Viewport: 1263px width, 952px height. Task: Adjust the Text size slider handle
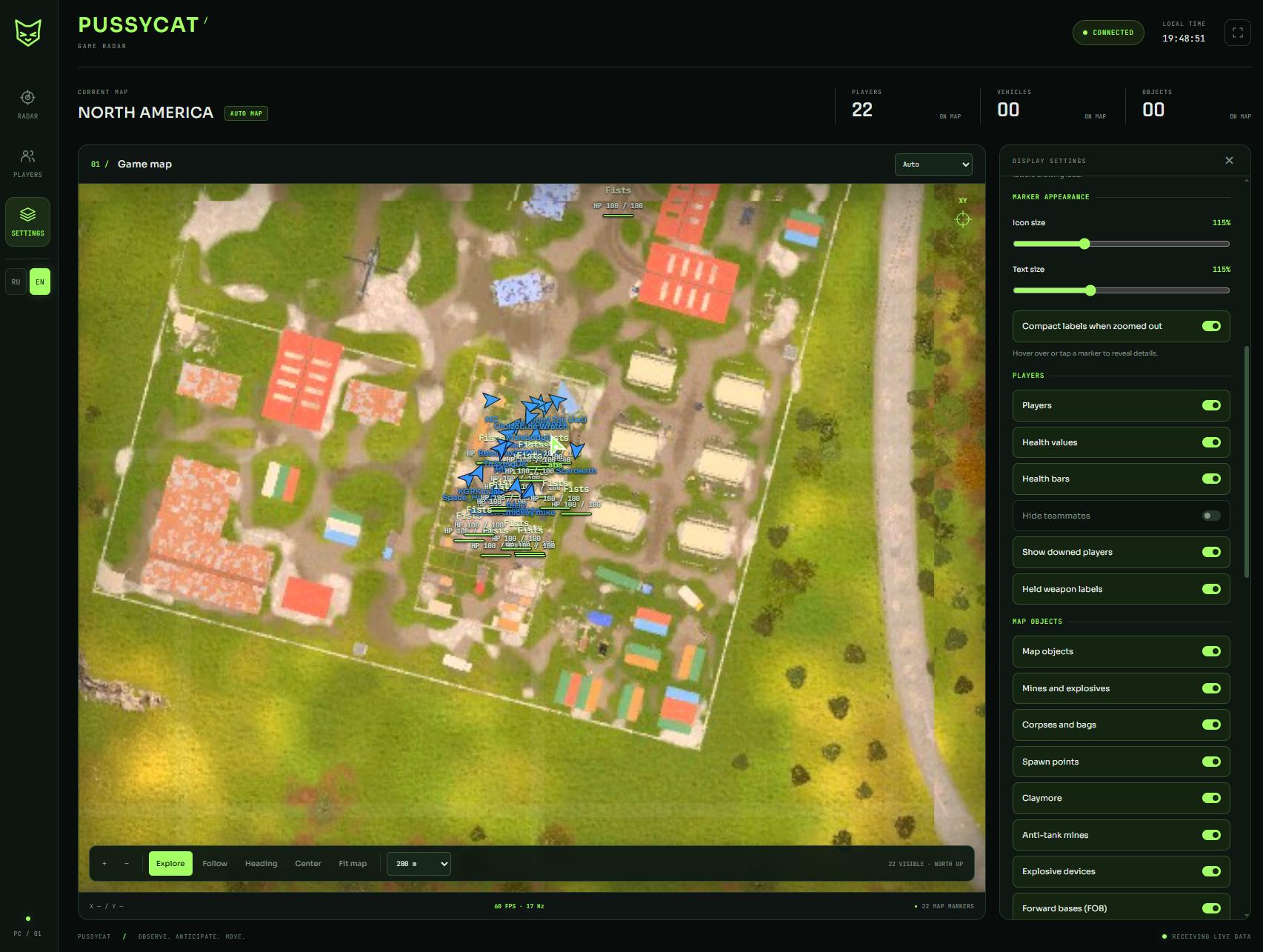tap(1090, 290)
